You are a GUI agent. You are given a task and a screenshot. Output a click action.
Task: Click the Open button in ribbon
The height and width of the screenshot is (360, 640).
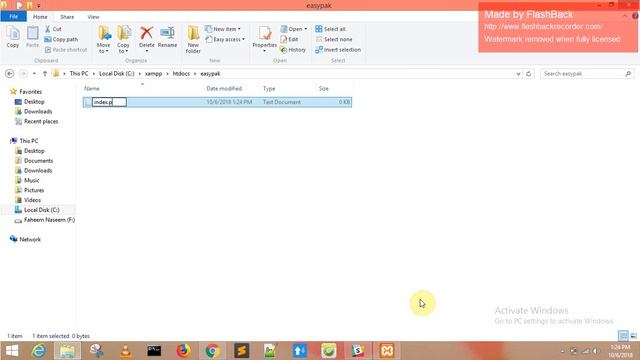pos(293,29)
